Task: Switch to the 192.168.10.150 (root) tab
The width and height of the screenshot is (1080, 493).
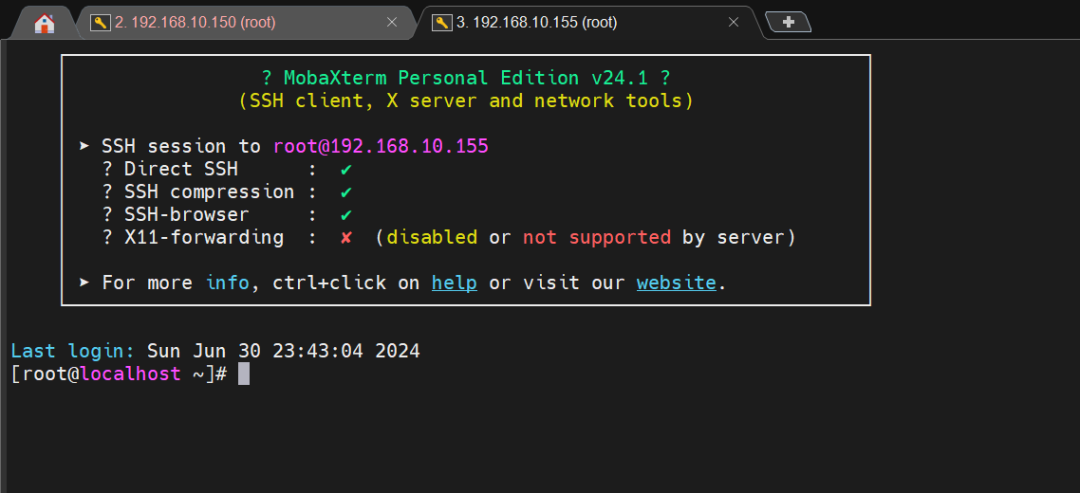Action: pos(245,23)
